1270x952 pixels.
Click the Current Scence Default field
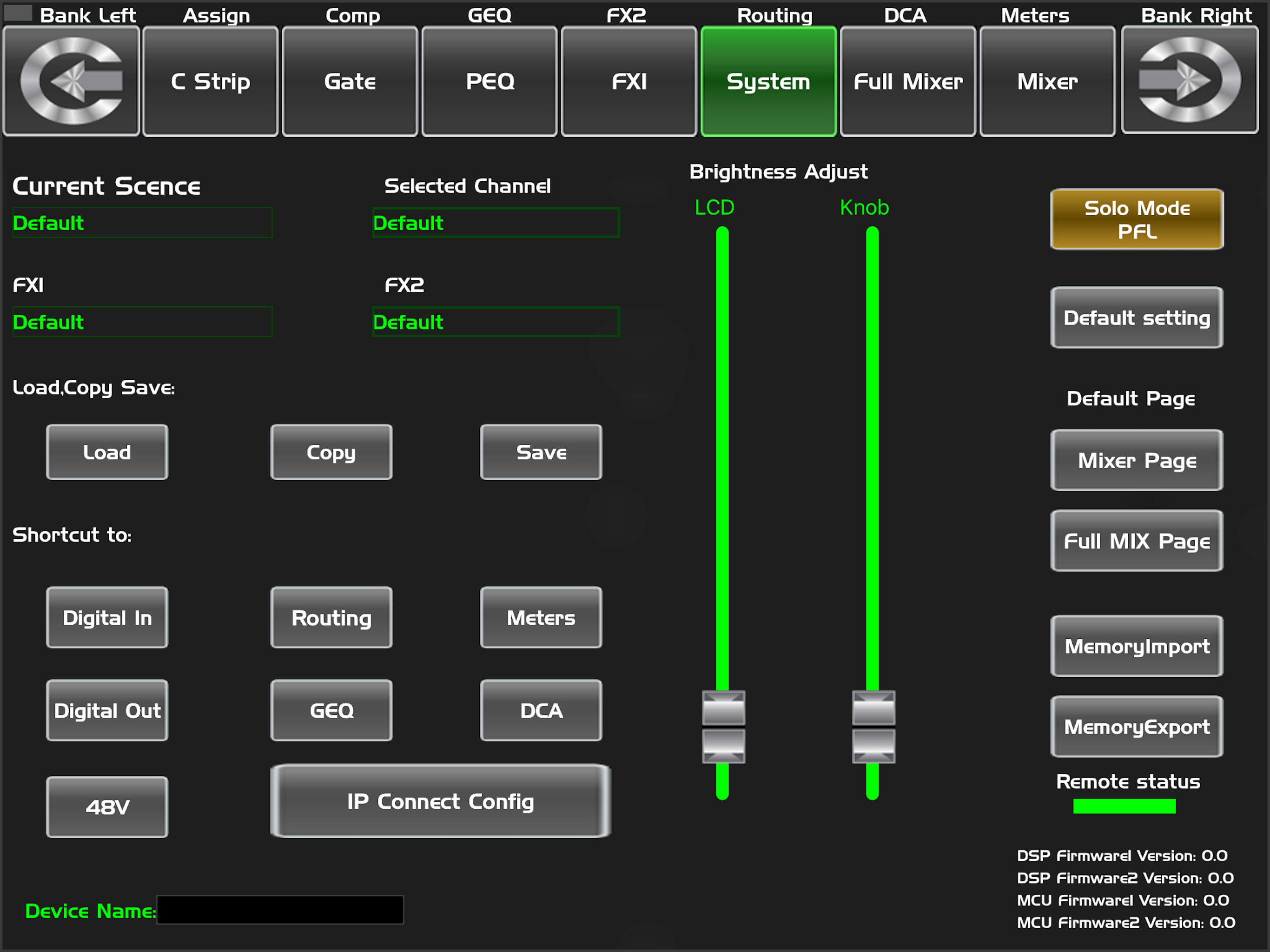point(142,223)
